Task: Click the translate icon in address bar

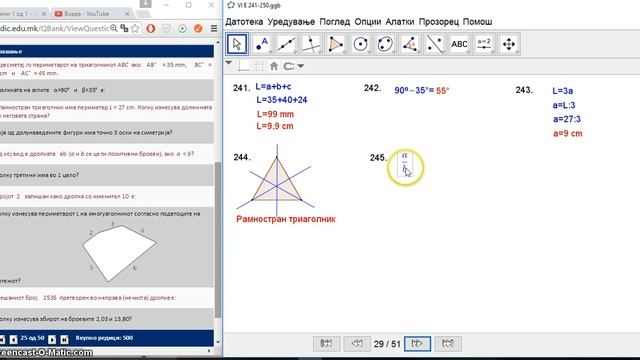Action: pyautogui.click(x=124, y=28)
